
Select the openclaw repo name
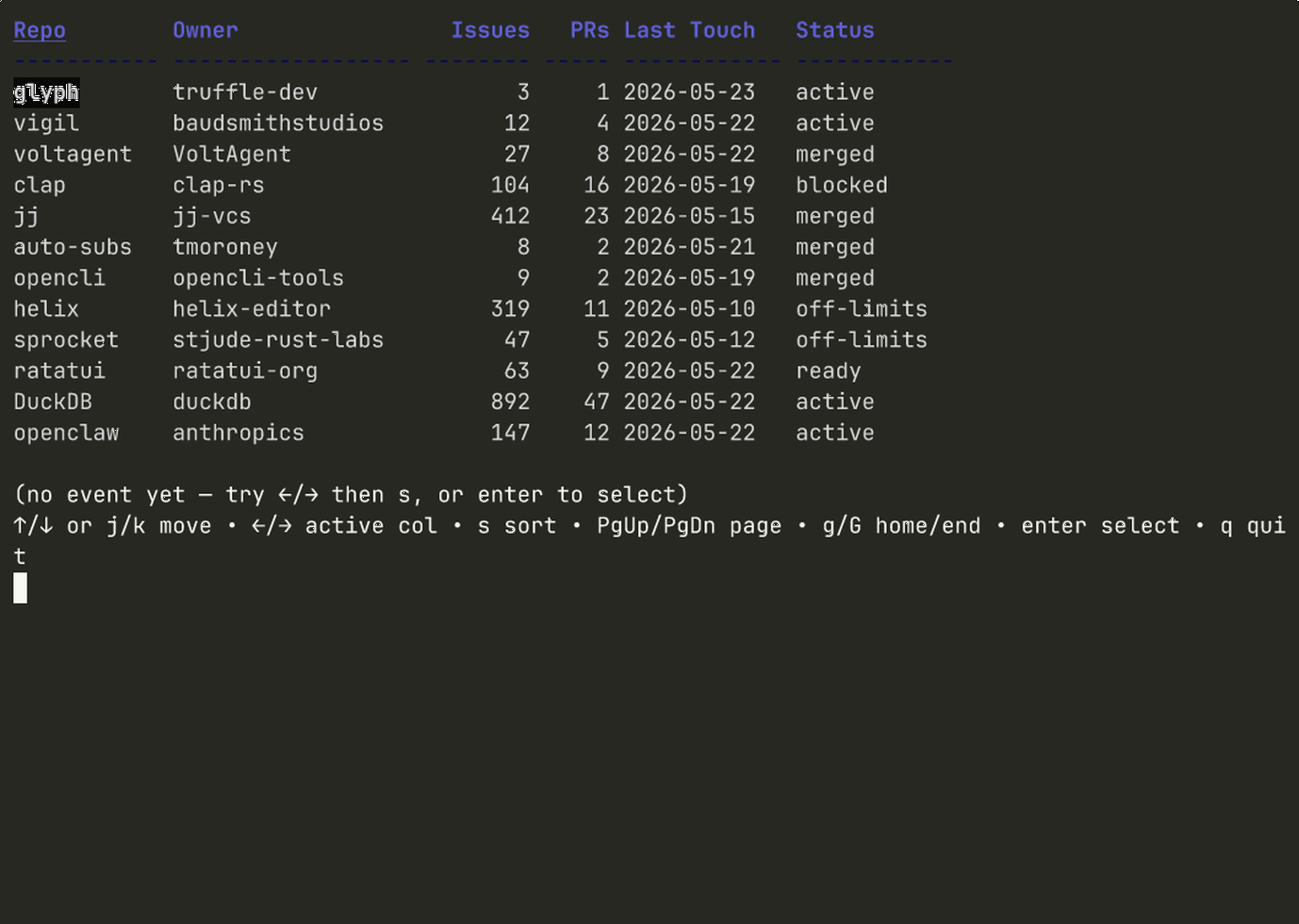pos(66,433)
